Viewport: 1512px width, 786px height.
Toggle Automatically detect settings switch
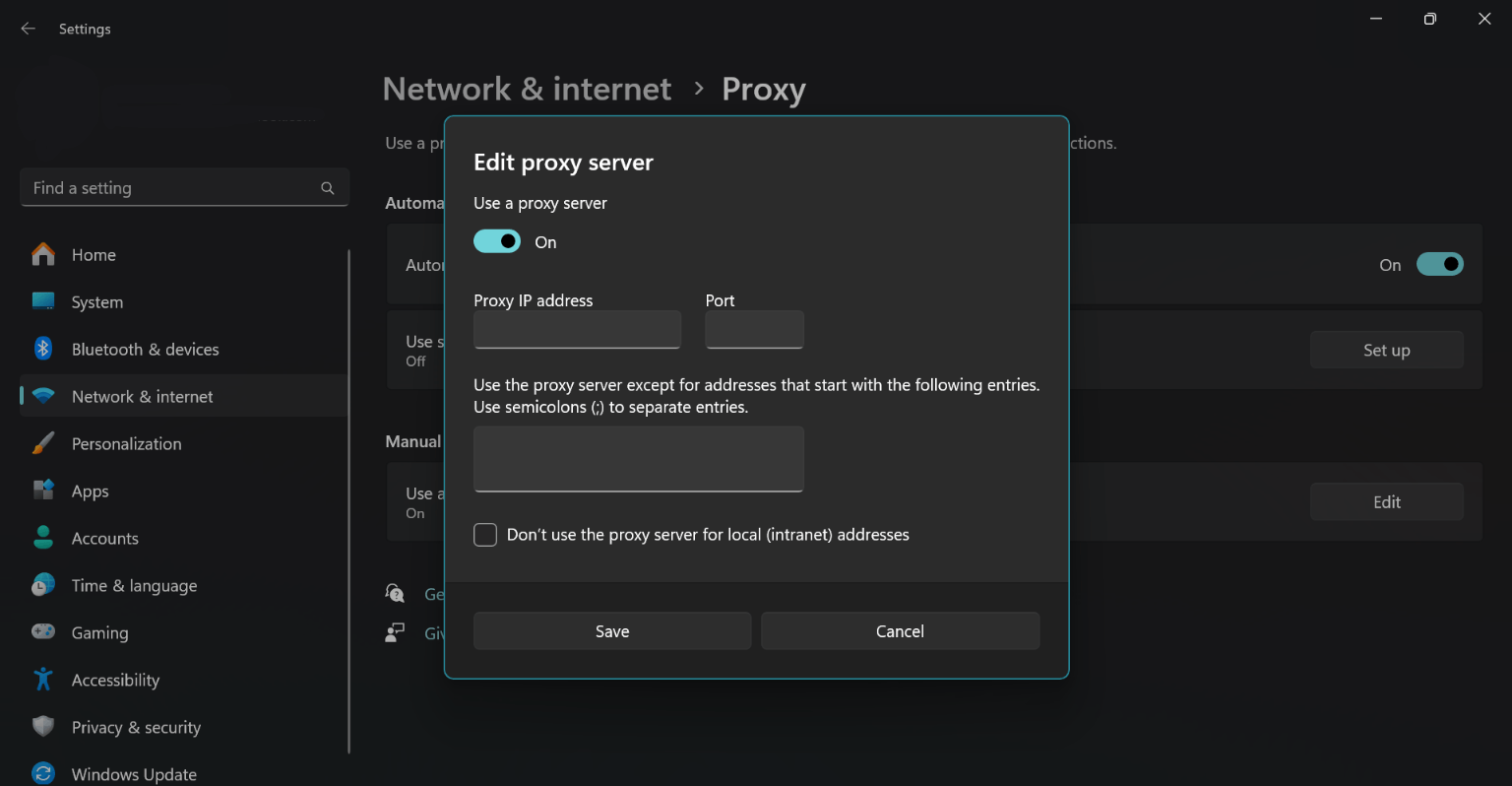pyautogui.click(x=1440, y=264)
